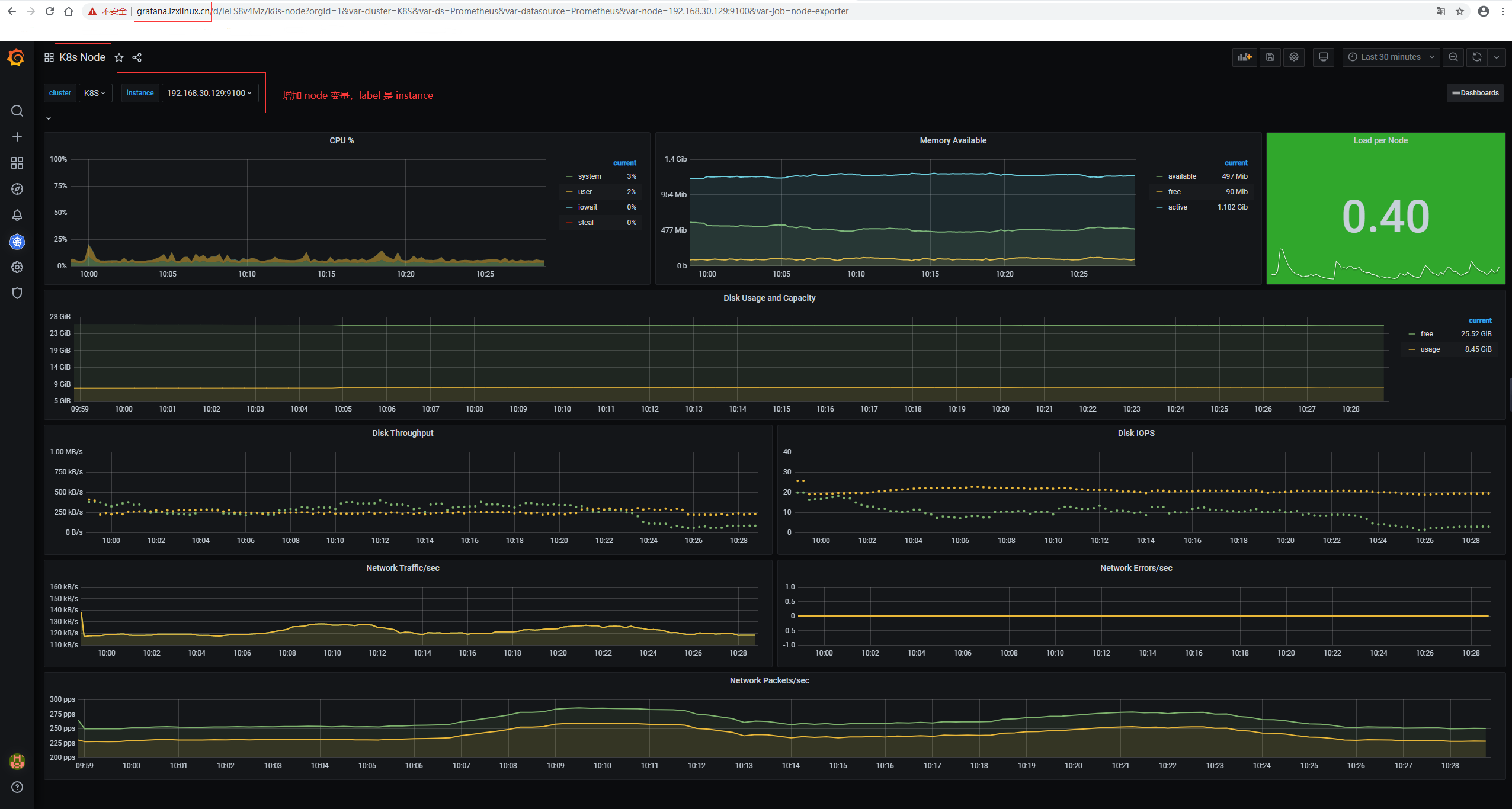The width and height of the screenshot is (1512, 809).
Task: Open the Memory Available panel title menu
Action: (x=953, y=140)
